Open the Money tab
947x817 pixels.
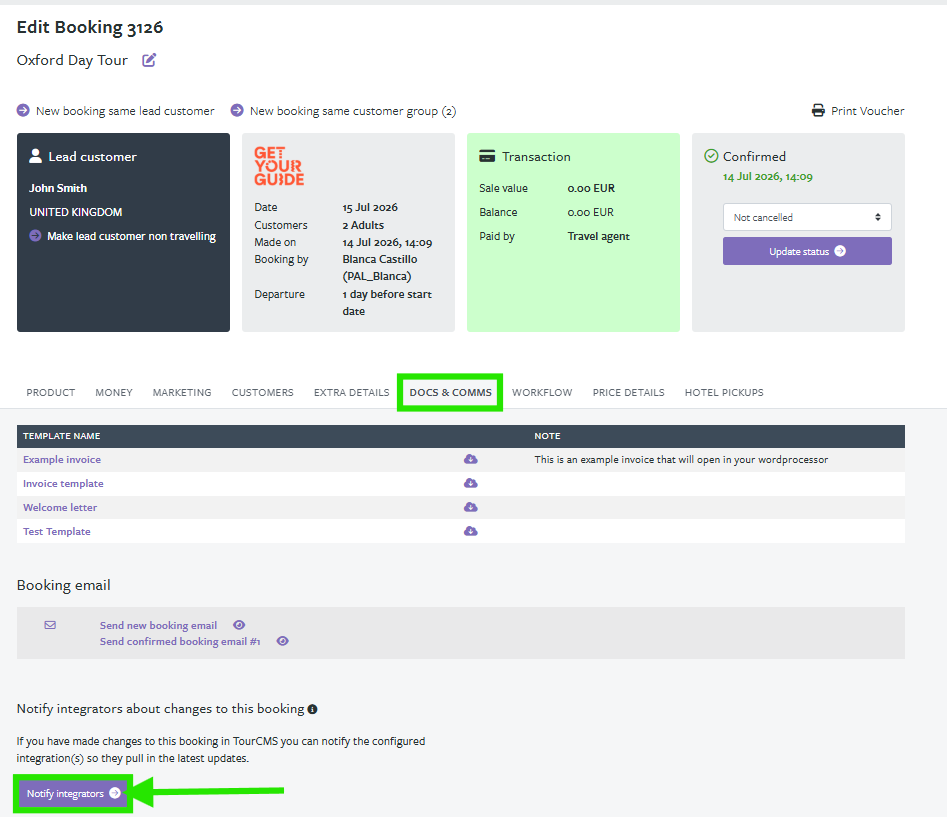(114, 392)
